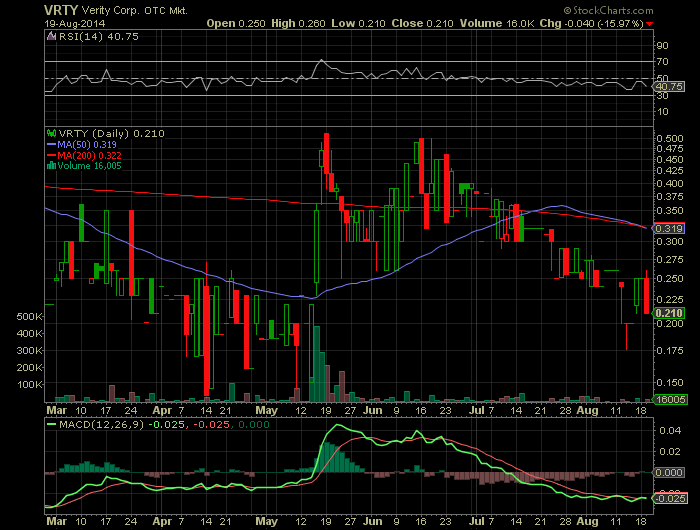Click the red MA(200) legend line sample

(x=51, y=155)
